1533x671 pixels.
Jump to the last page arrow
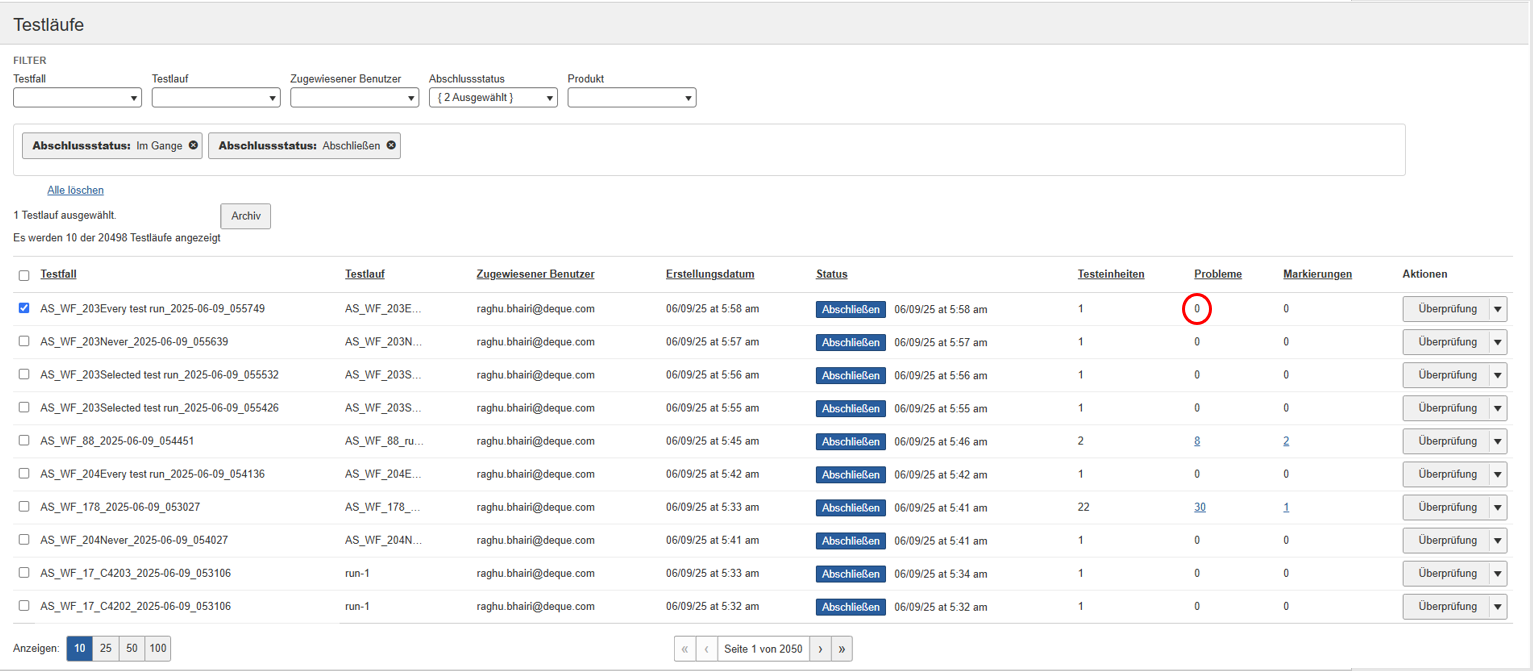tap(842, 649)
